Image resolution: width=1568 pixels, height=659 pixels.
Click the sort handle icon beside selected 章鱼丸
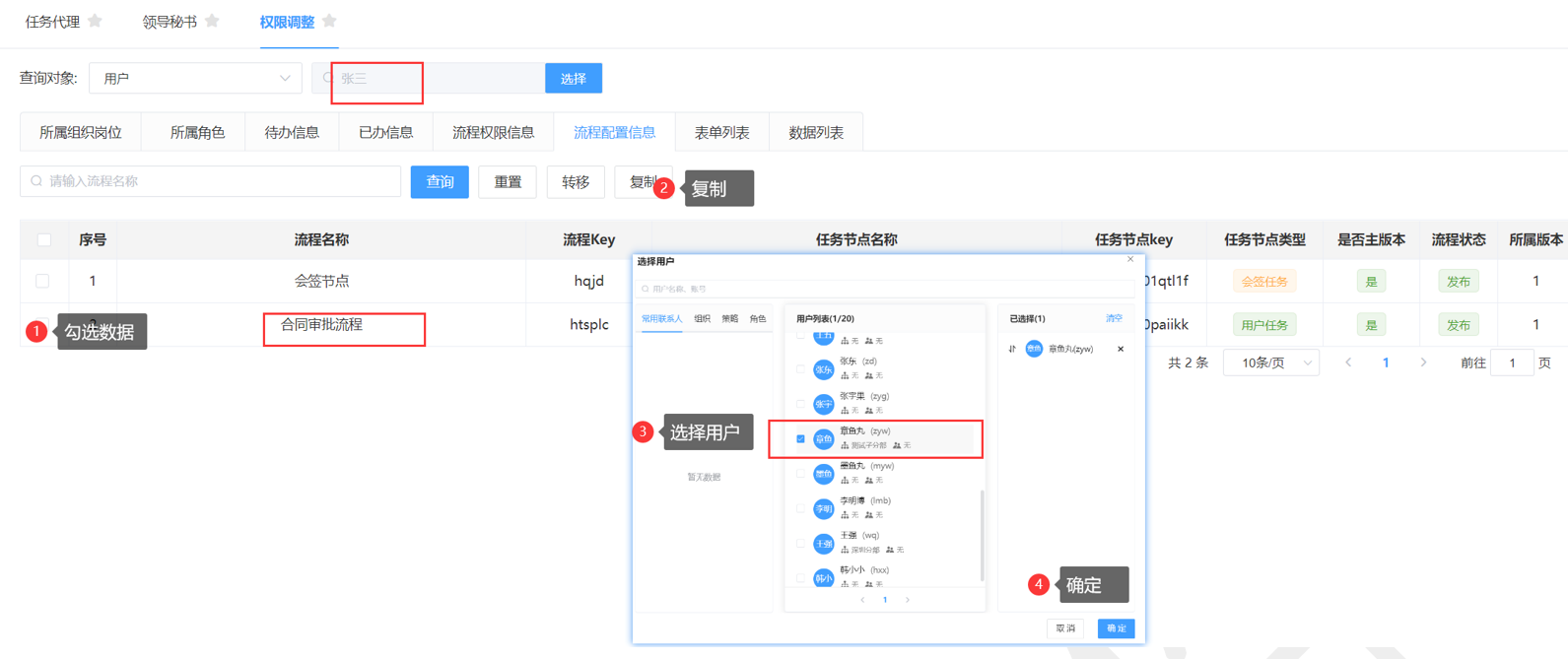(1012, 349)
